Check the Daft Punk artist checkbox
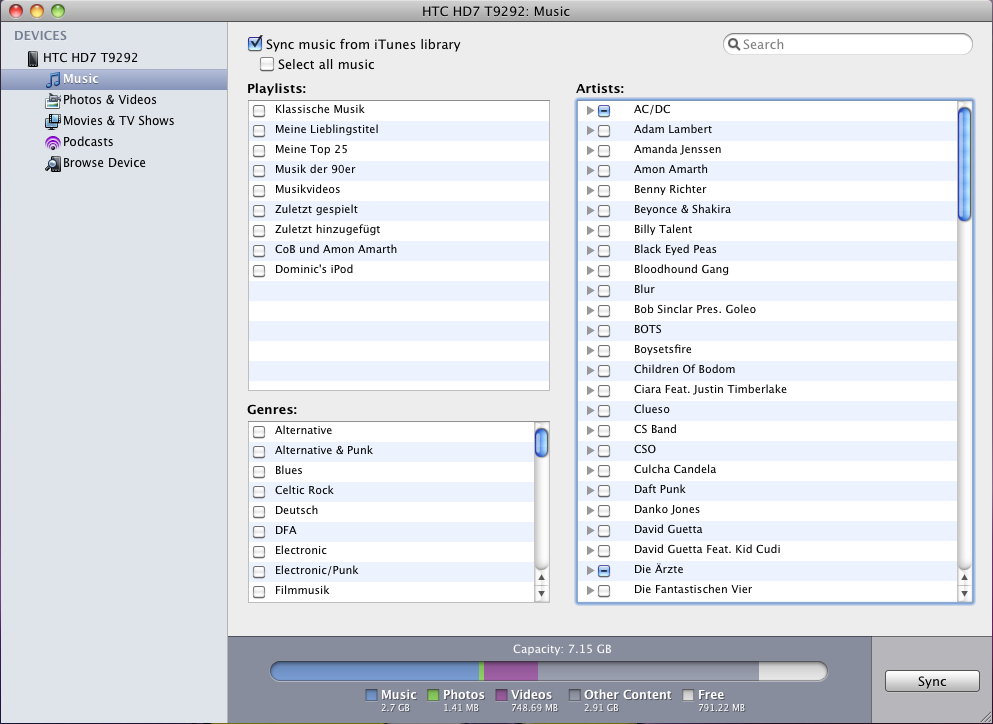The width and height of the screenshot is (993, 724). point(604,491)
